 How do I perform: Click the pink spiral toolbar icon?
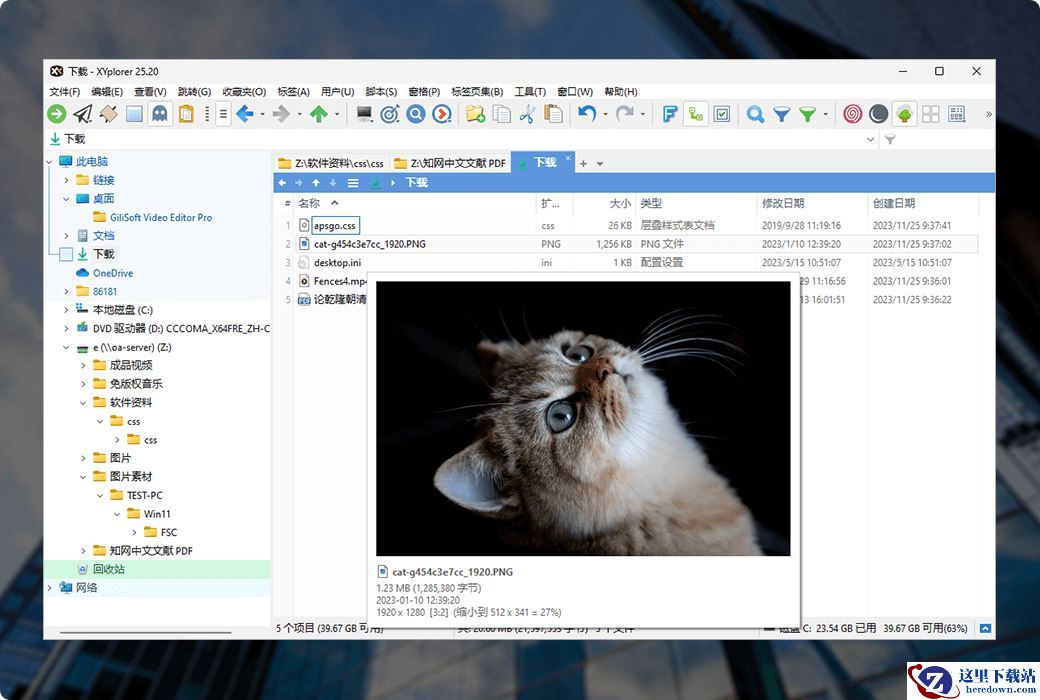coord(852,114)
